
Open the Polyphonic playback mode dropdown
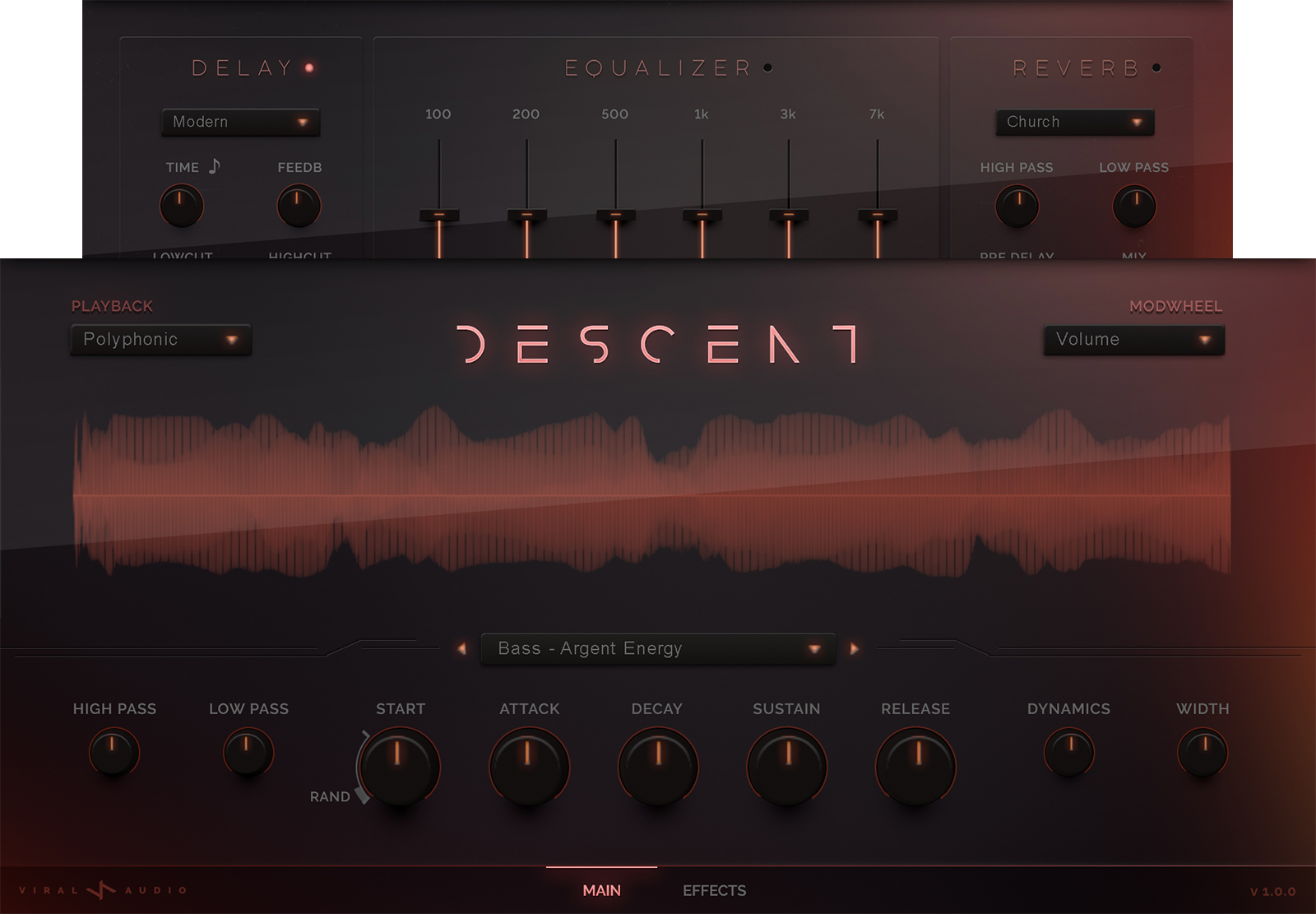point(161,339)
